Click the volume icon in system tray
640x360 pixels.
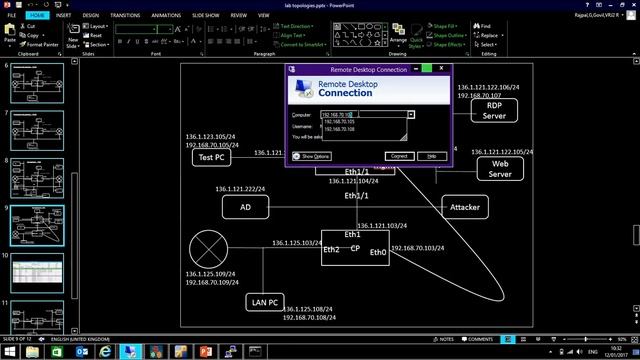click(x=579, y=352)
